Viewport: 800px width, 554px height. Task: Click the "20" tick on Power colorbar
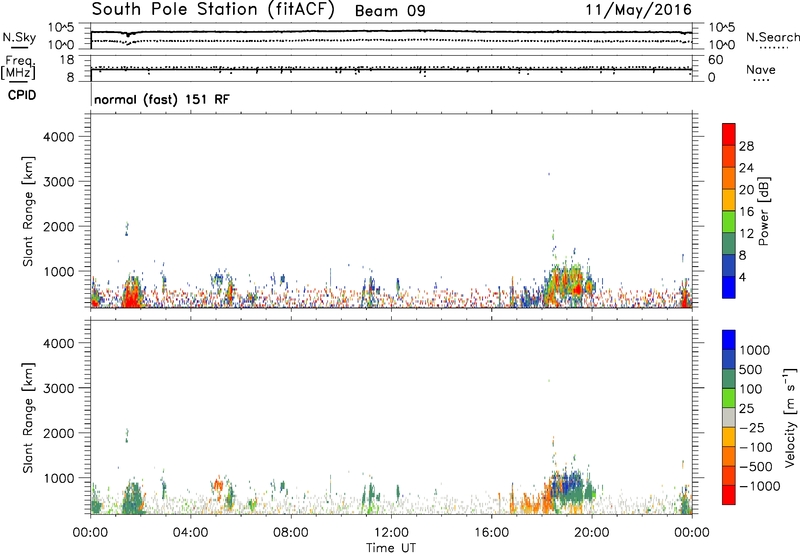click(746, 190)
